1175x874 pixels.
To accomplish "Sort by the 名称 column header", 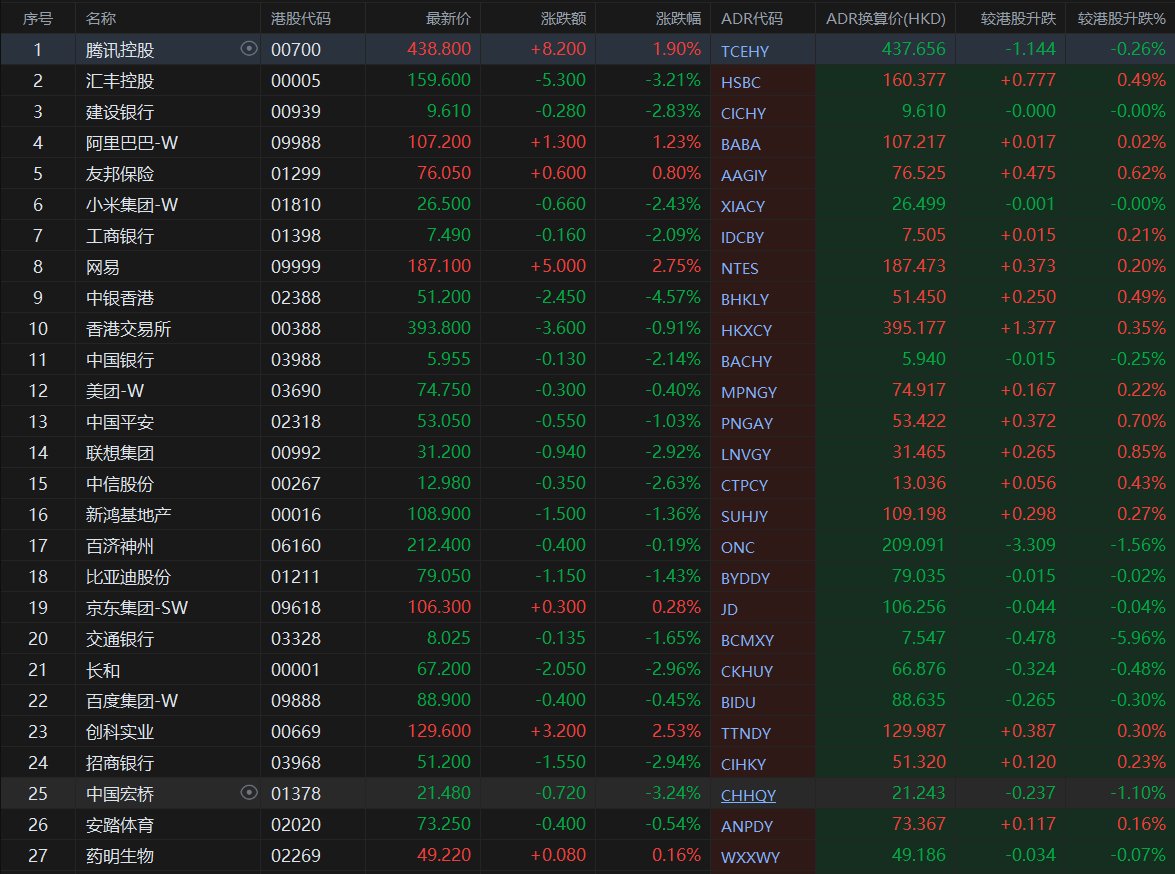I will 101,18.
